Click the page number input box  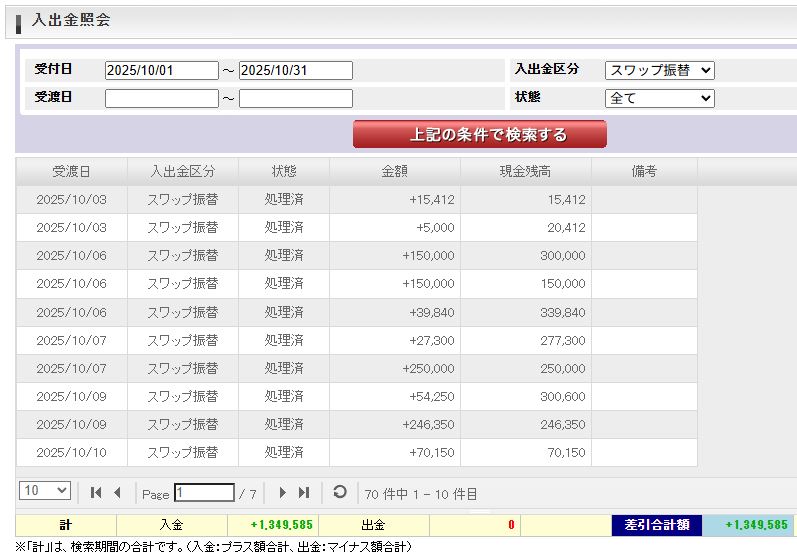(204, 493)
